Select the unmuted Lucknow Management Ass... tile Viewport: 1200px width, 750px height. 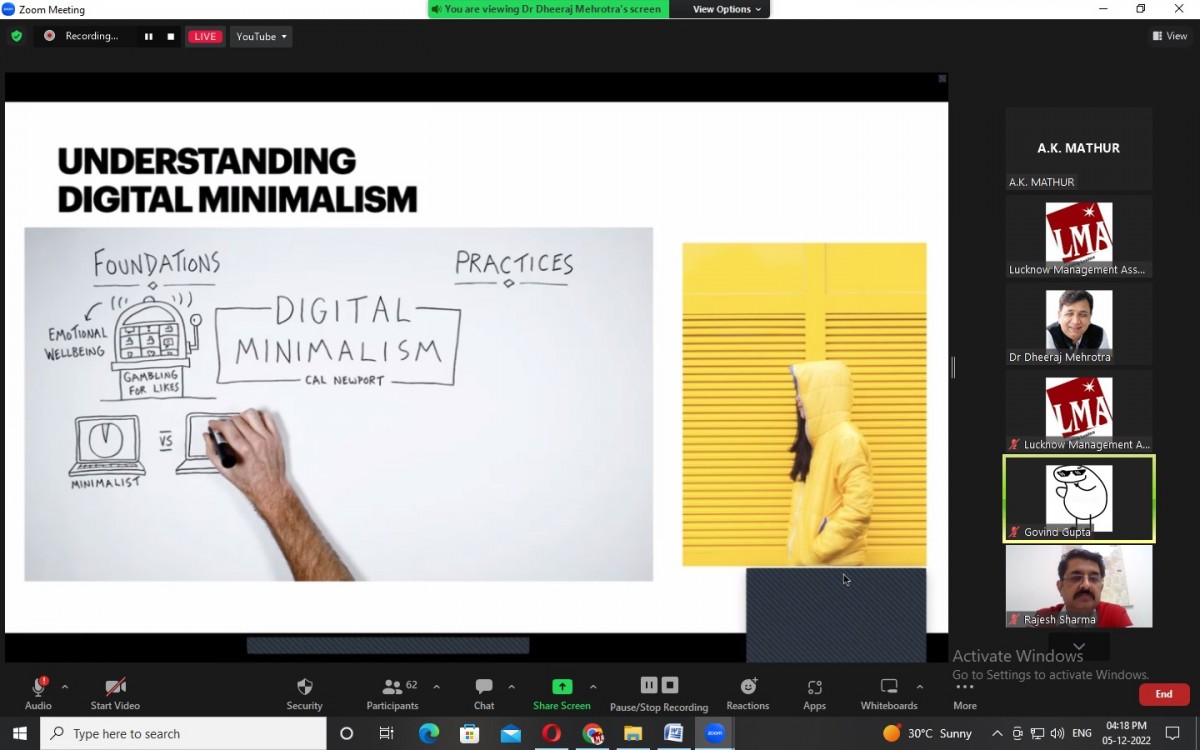(1078, 236)
